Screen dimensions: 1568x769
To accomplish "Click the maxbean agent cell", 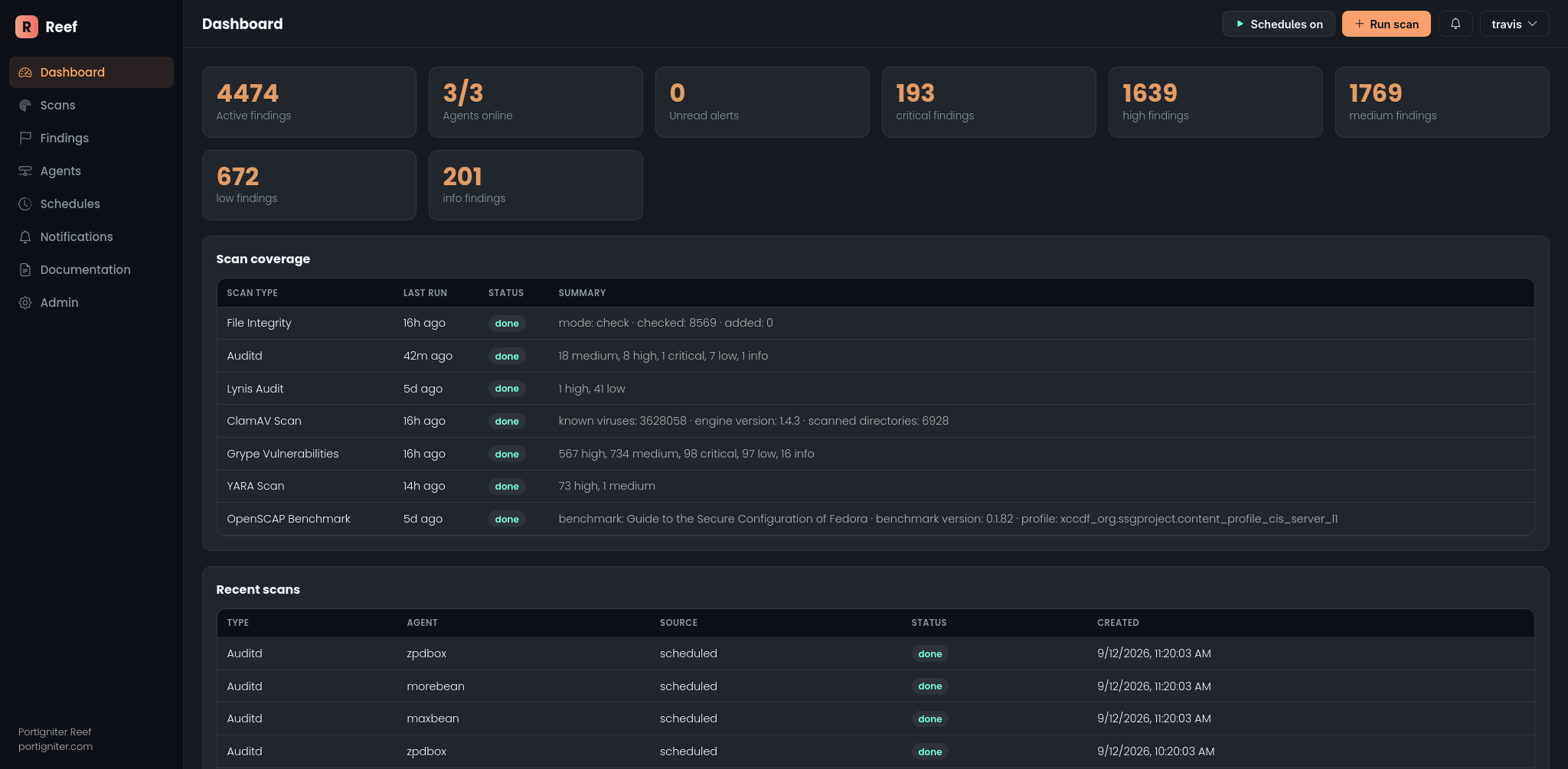I will click(x=433, y=718).
